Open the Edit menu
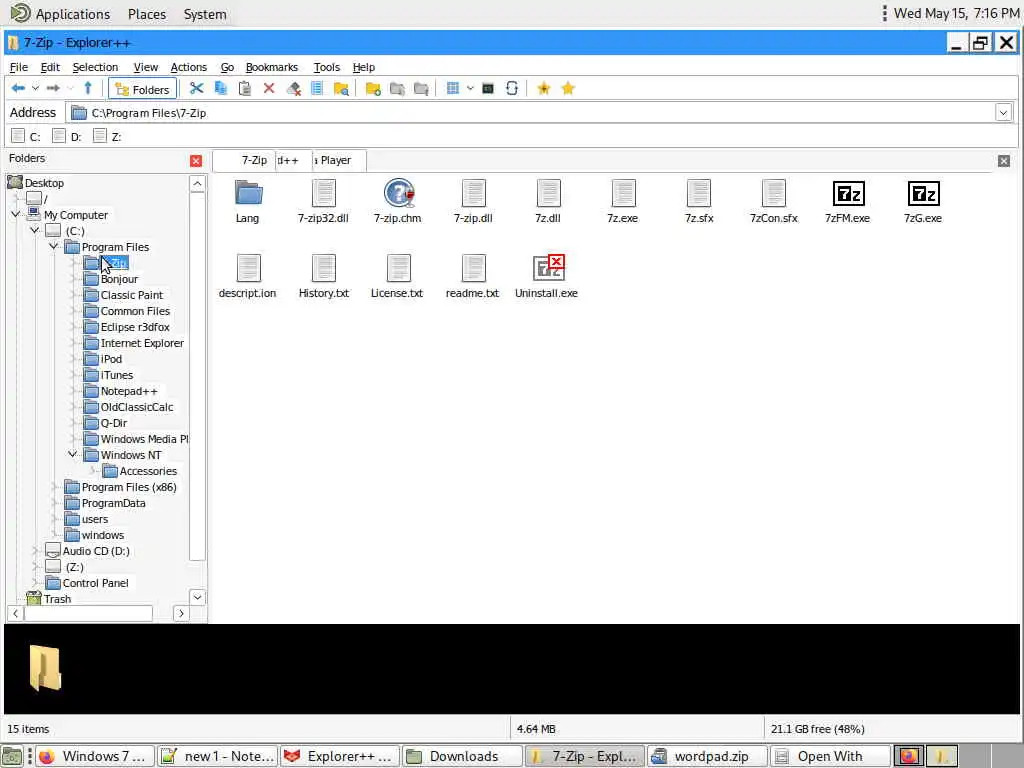Viewport: 1024px width, 768px height. [50, 67]
